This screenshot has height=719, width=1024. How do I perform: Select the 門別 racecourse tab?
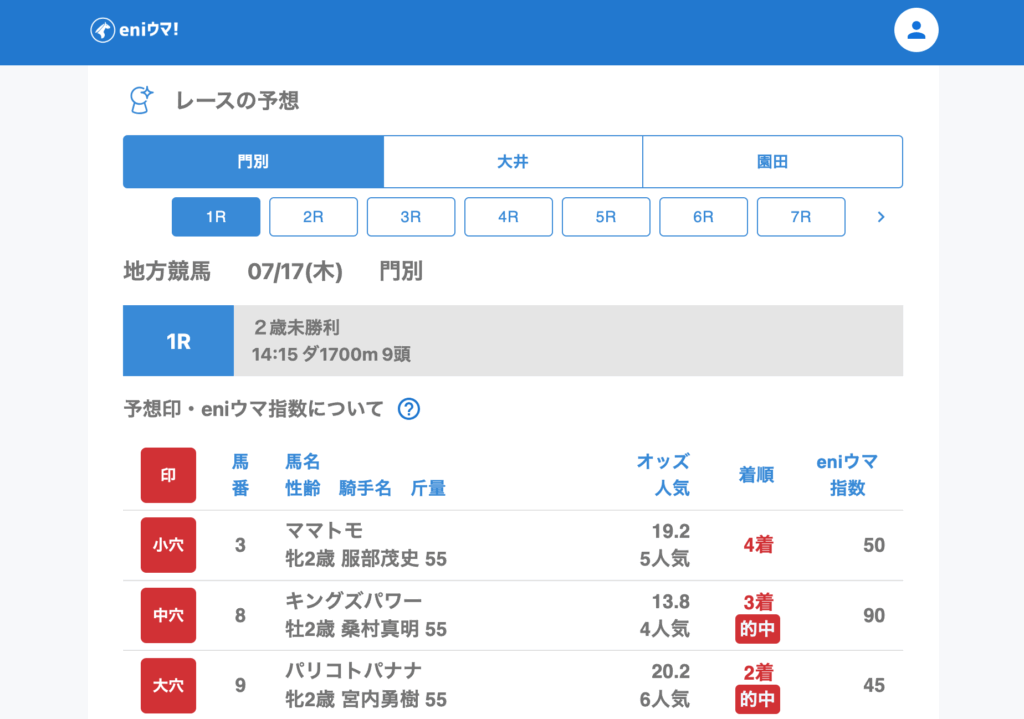[253, 162]
